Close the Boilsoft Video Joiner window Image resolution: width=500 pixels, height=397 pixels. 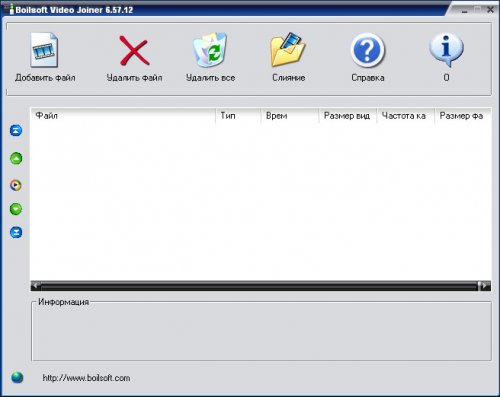490,10
